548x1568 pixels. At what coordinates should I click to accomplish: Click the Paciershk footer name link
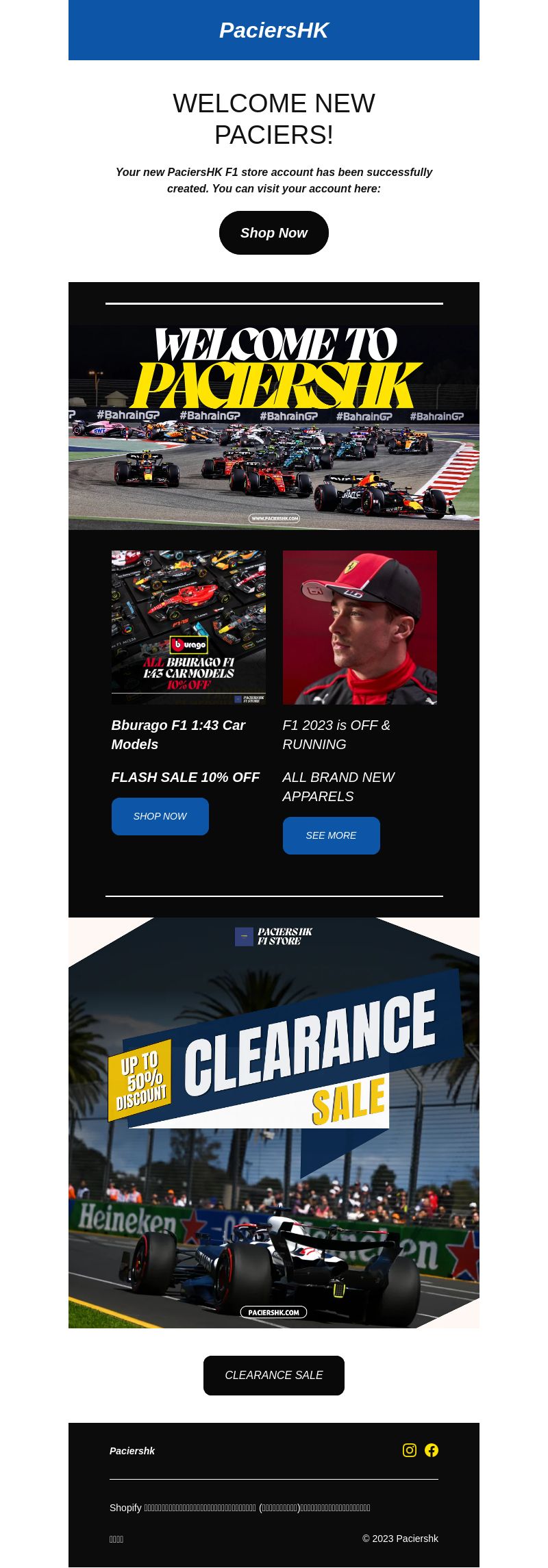tap(132, 1451)
